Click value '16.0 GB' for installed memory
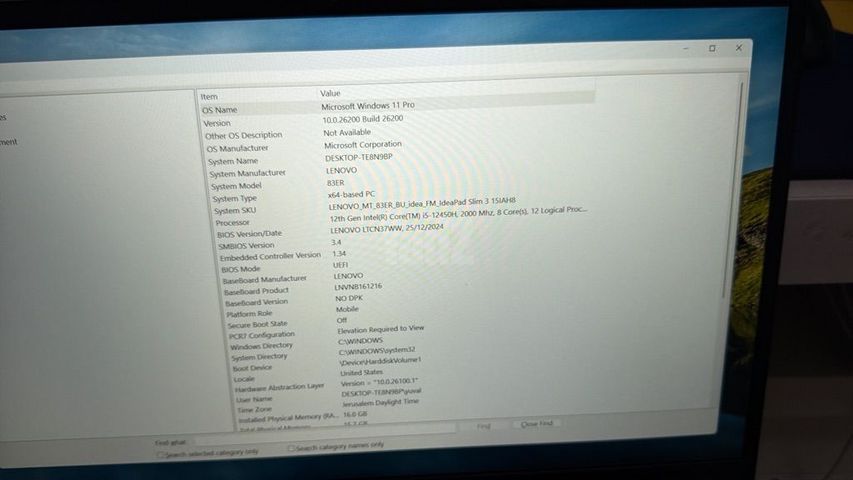 pos(355,414)
